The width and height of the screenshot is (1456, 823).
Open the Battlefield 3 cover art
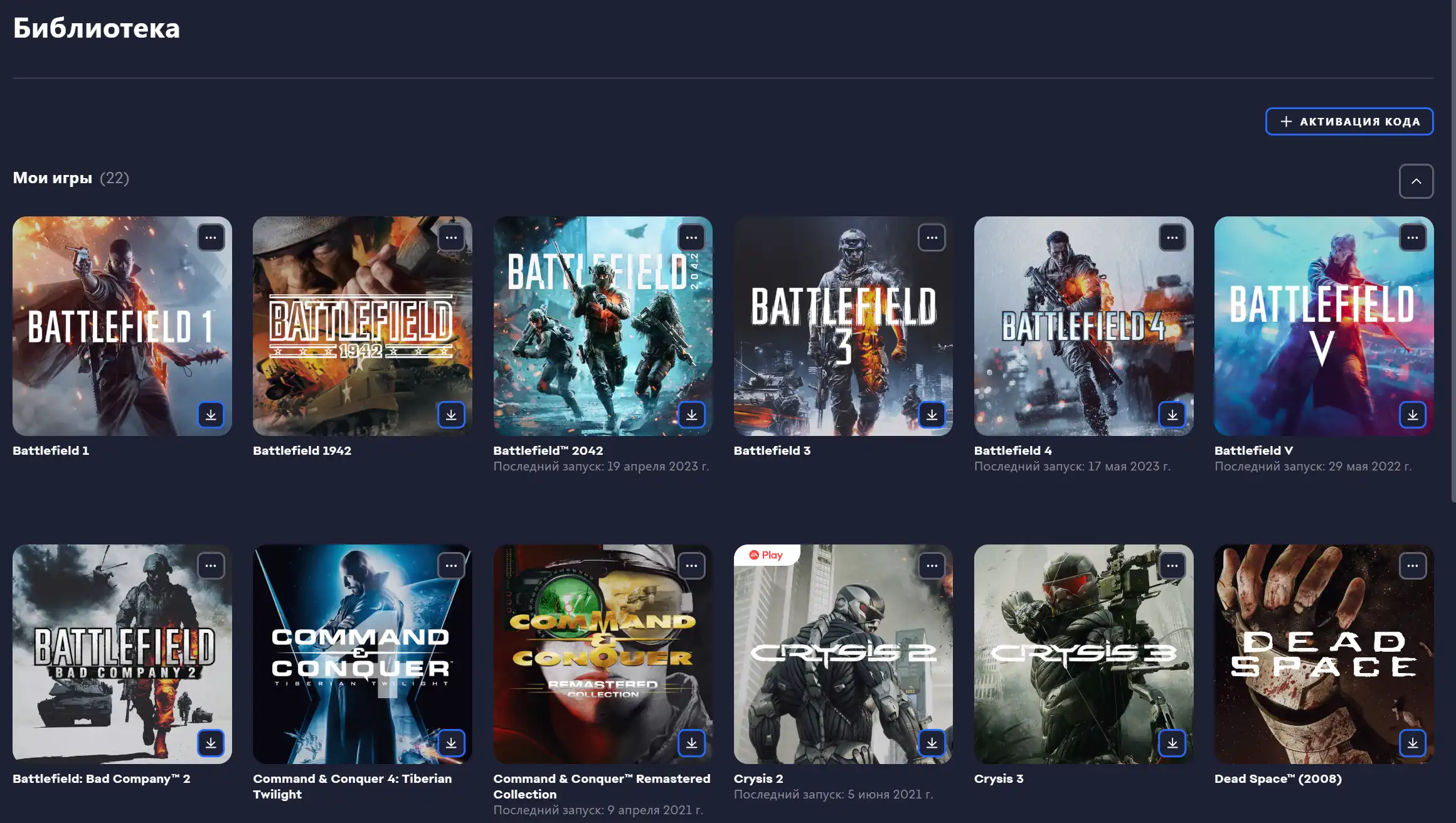[x=842, y=326]
